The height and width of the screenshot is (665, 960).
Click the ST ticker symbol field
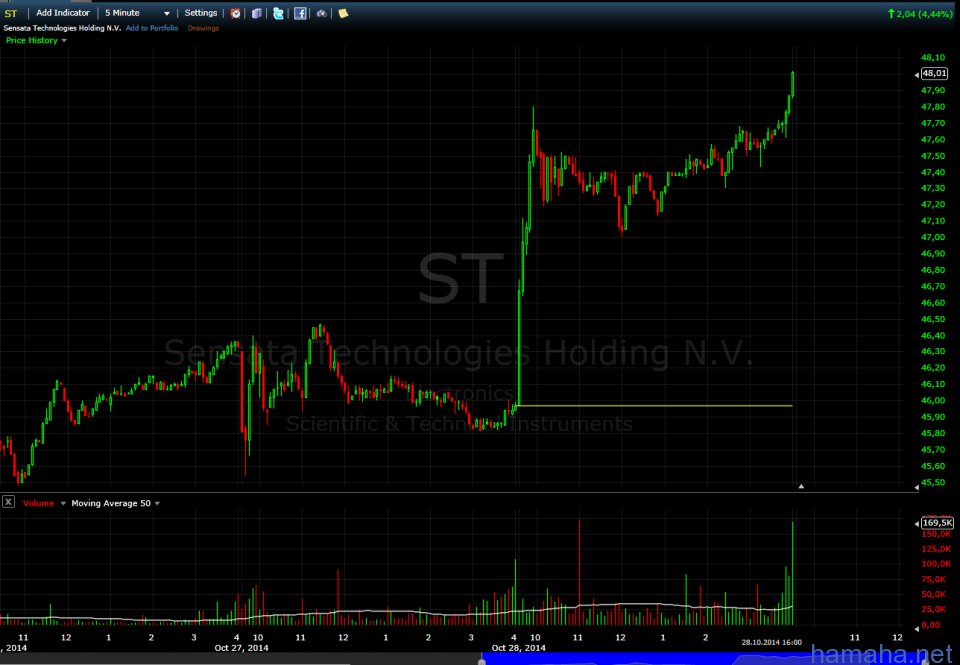click(11, 13)
